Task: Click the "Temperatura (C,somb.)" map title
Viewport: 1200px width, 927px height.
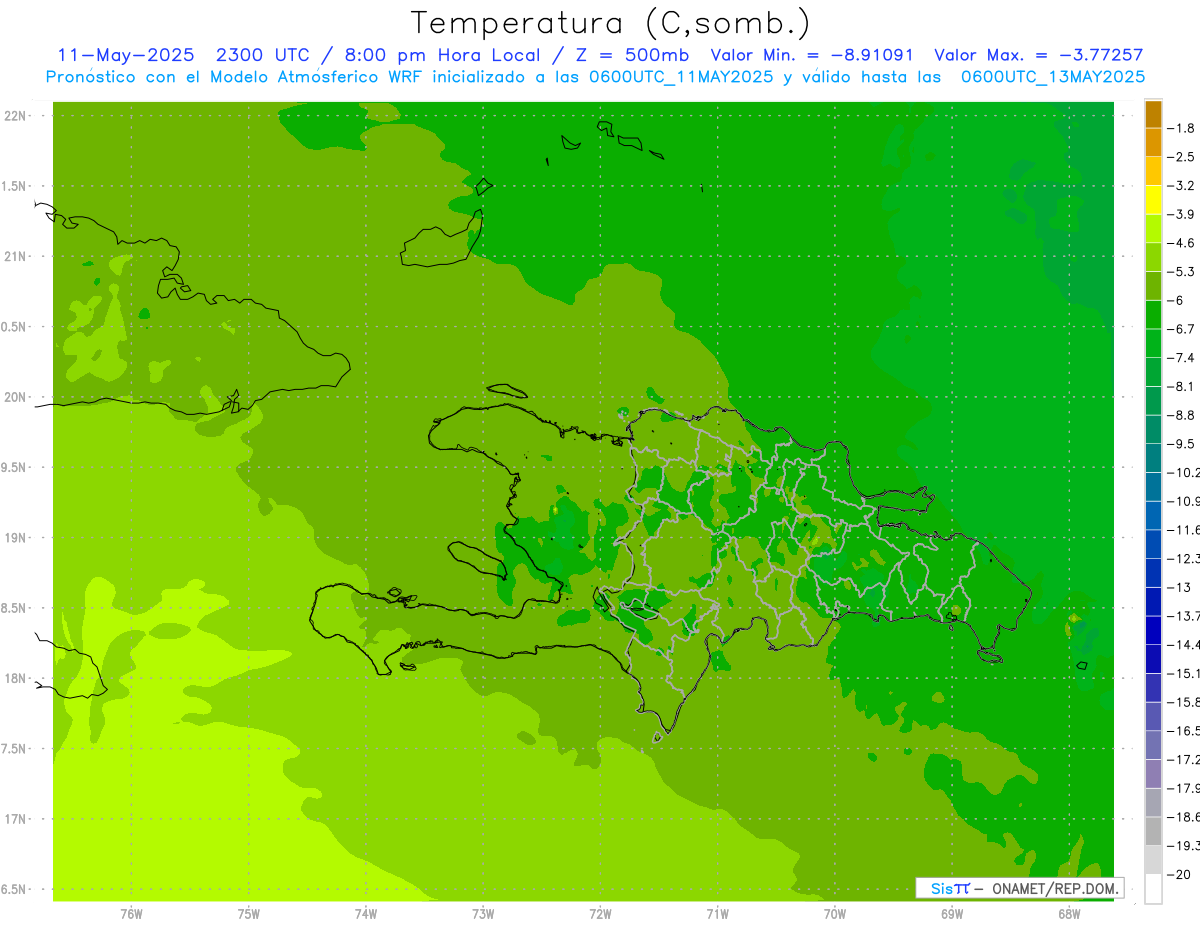Action: coord(610,23)
